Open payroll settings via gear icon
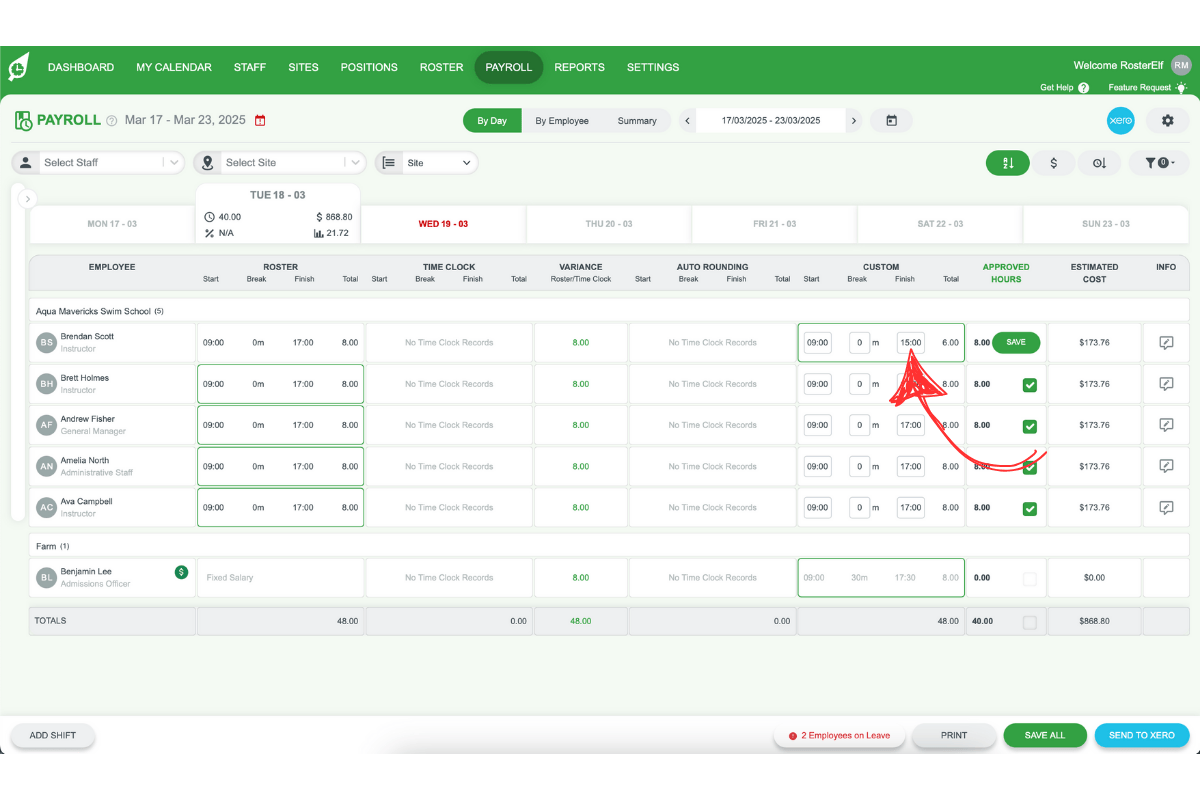Screen dimensions: 1200x800 (x=1166, y=120)
